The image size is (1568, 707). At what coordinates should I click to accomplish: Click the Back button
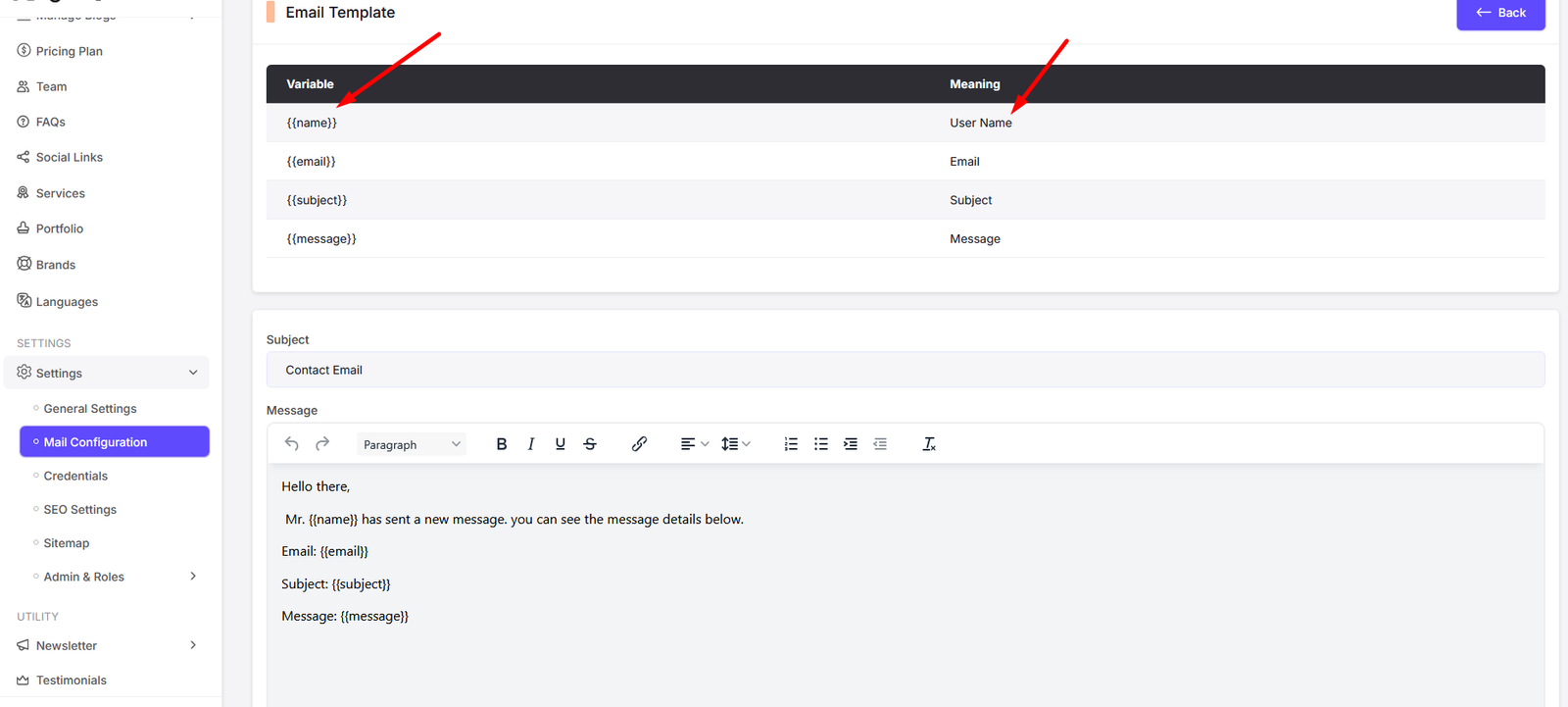tap(1500, 13)
